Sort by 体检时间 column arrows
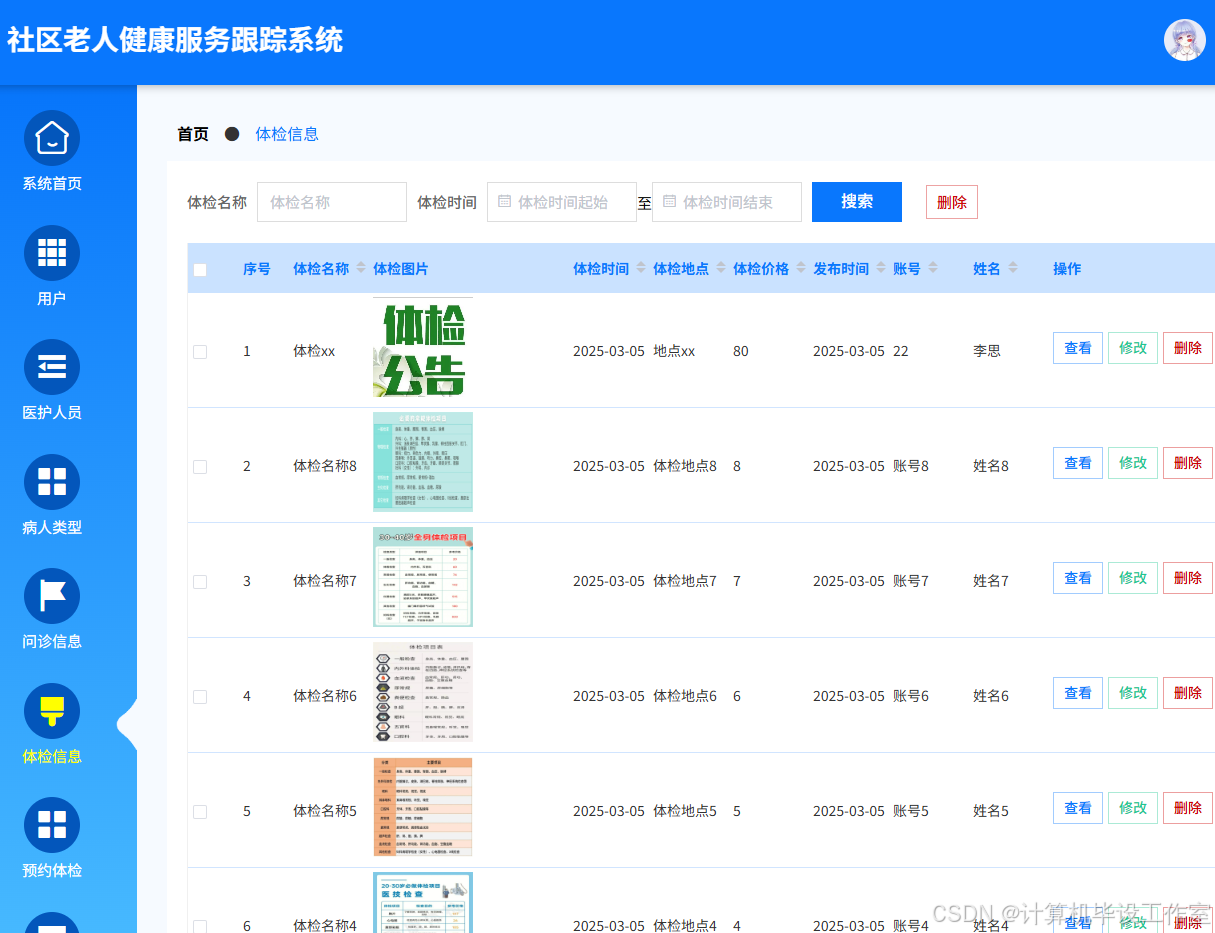Image resolution: width=1215 pixels, height=933 pixels. click(x=641, y=268)
